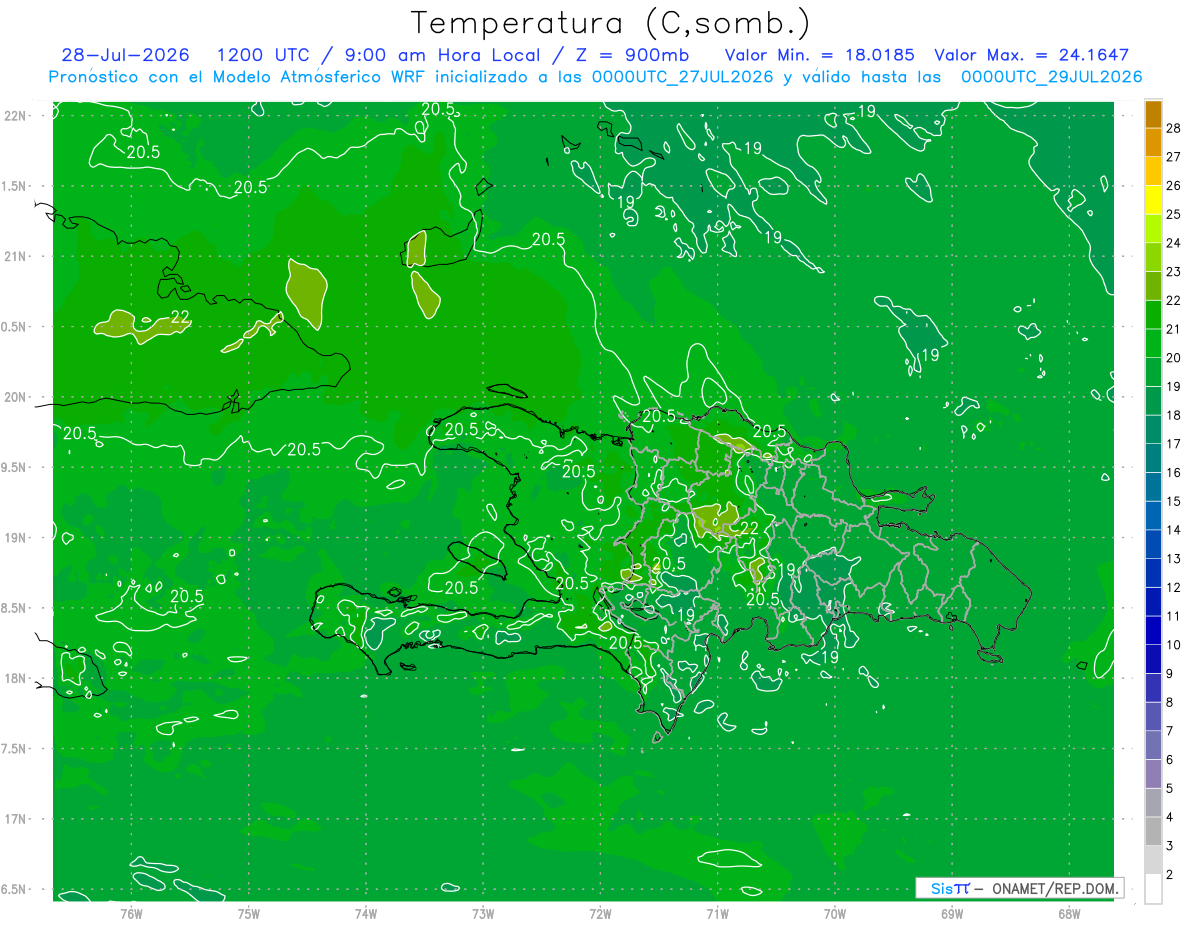Select the teal legend swatch between 16 and 17
This screenshot has width=1200, height=927.
click(x=1153, y=459)
